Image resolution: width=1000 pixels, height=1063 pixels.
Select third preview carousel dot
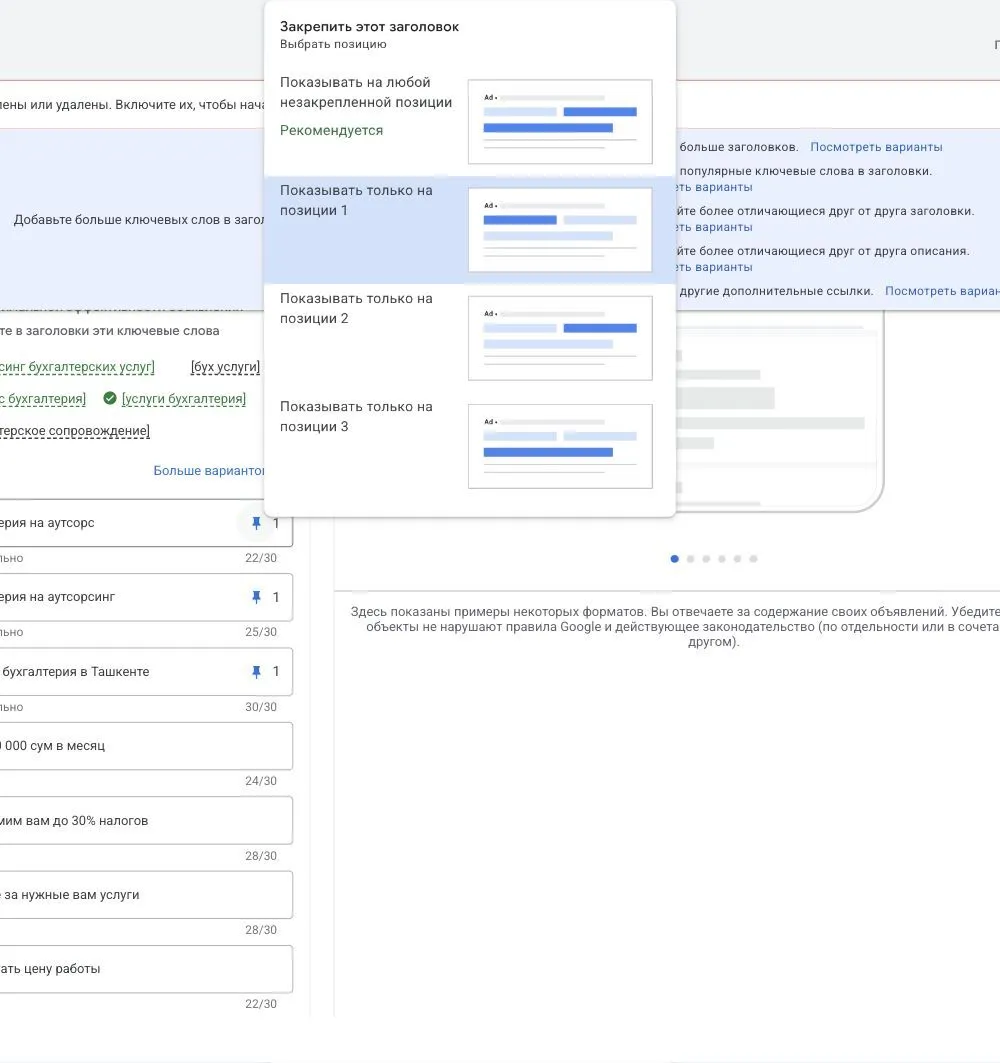pos(706,559)
